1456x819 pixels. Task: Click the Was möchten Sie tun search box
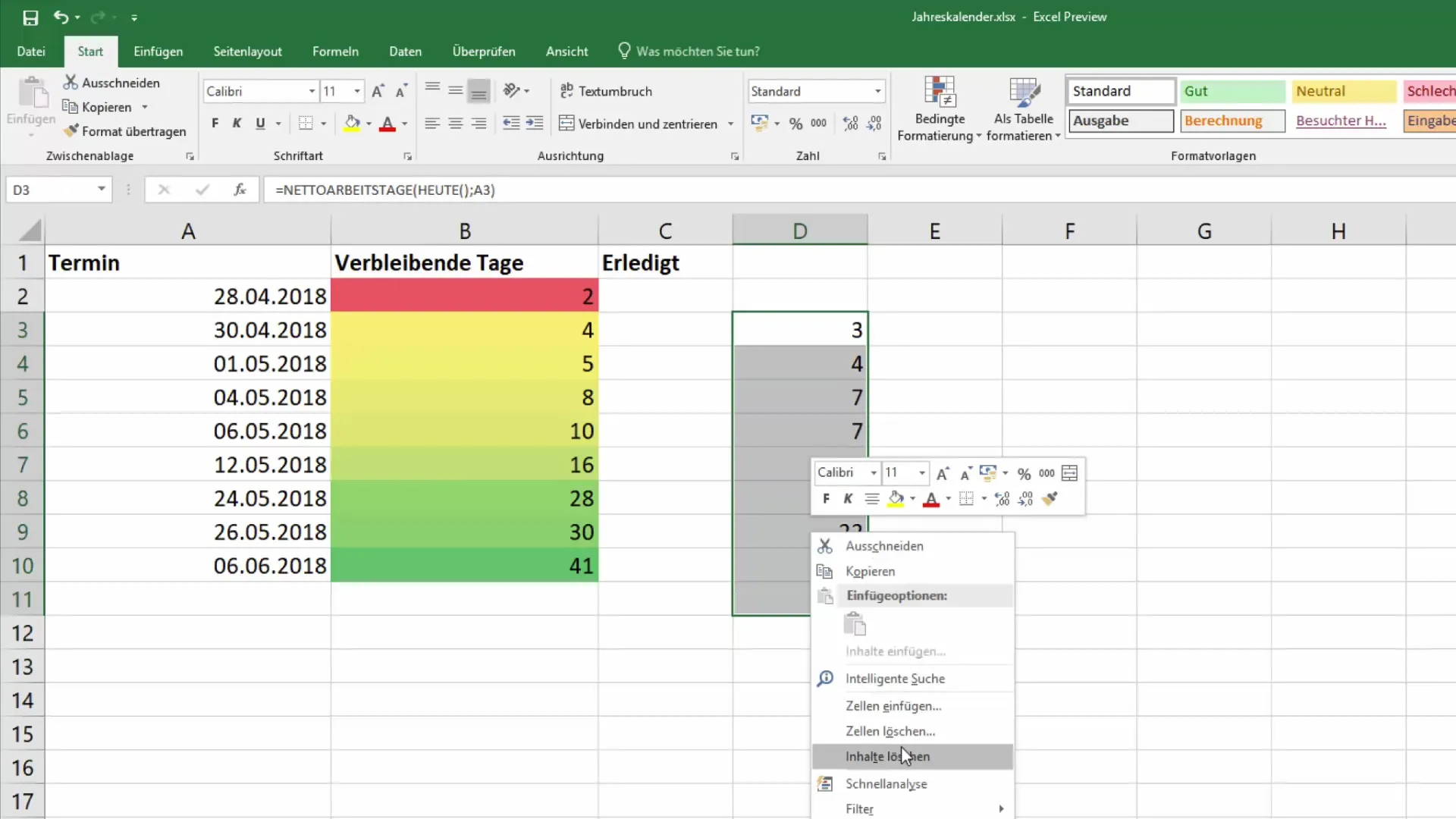(x=689, y=51)
